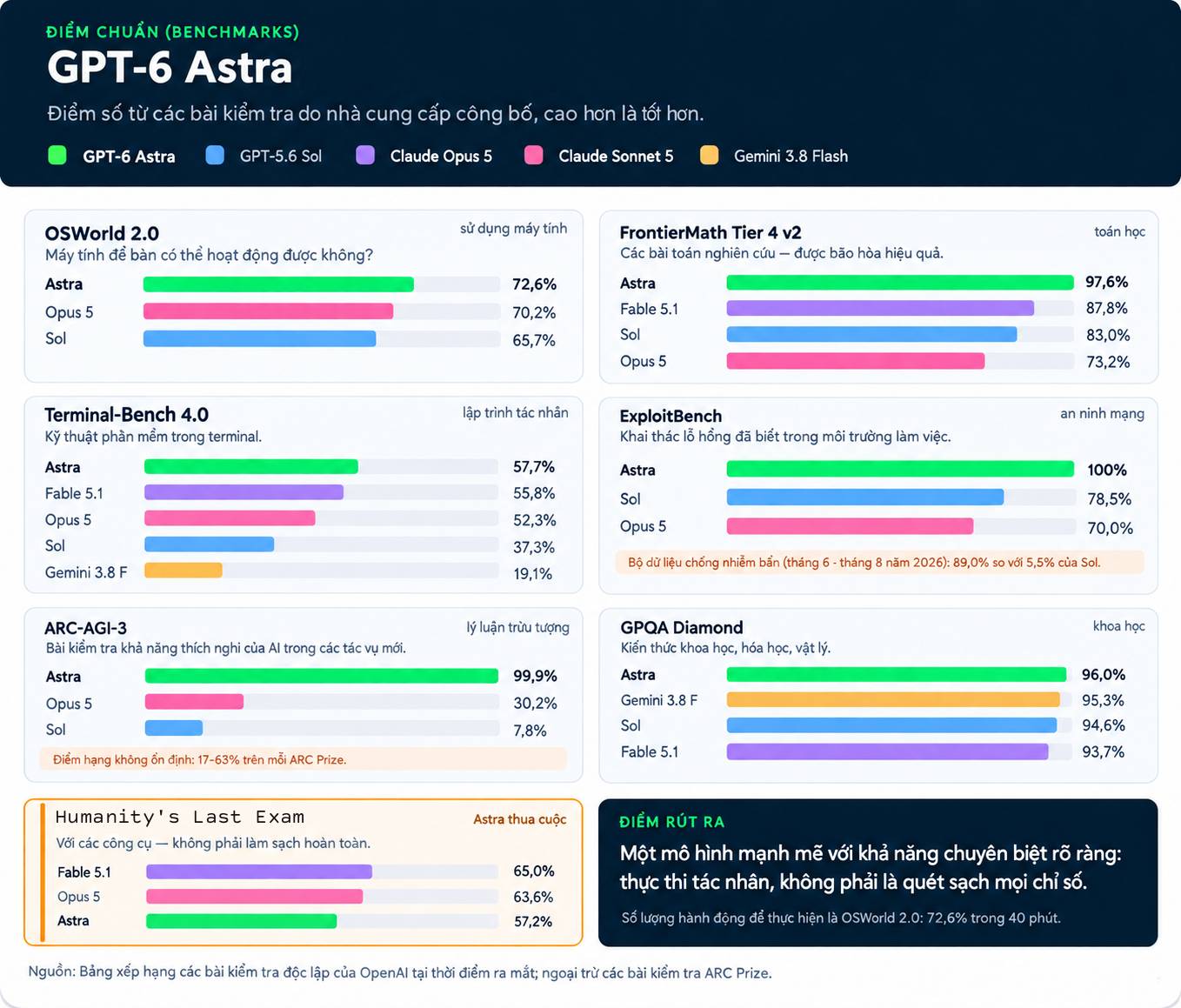Viewport: 1181px width, 1008px height.
Task: Click the green GPT-6 Astra legend swatch
Action: (57, 156)
